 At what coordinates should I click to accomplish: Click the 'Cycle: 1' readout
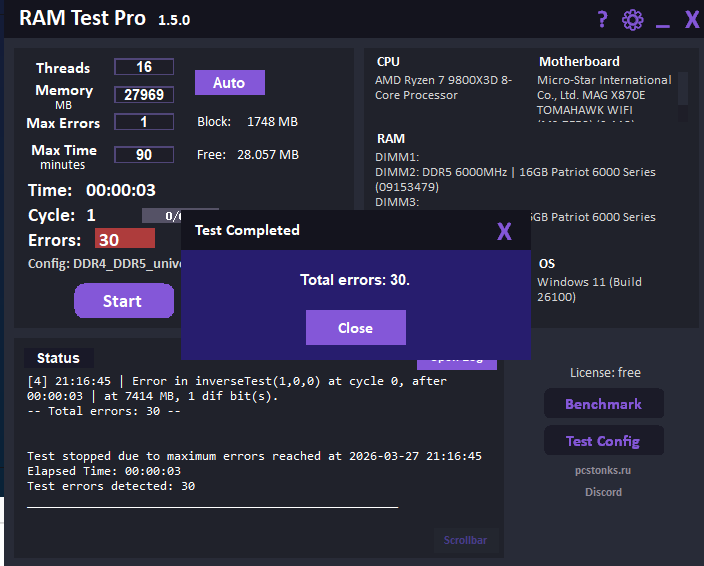click(62, 215)
